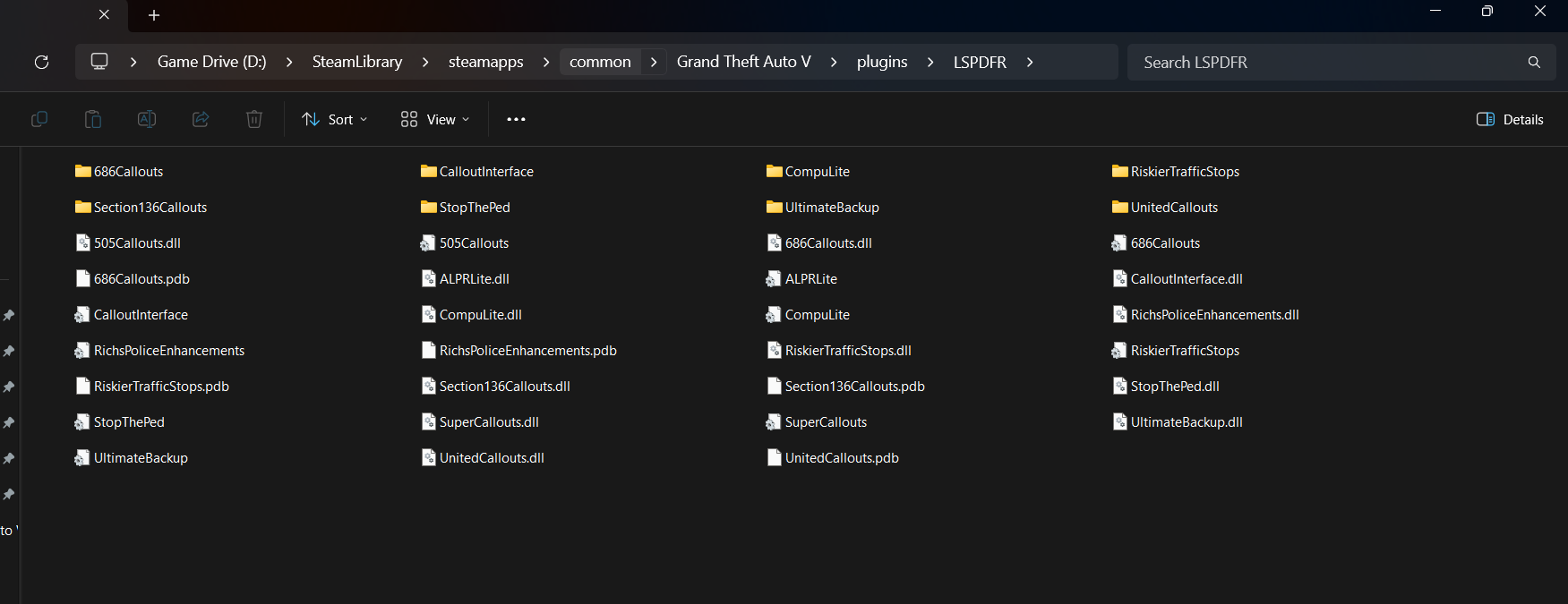The width and height of the screenshot is (1568, 604).
Task: Go to the plugins breadcrumb folder
Action: click(881, 62)
